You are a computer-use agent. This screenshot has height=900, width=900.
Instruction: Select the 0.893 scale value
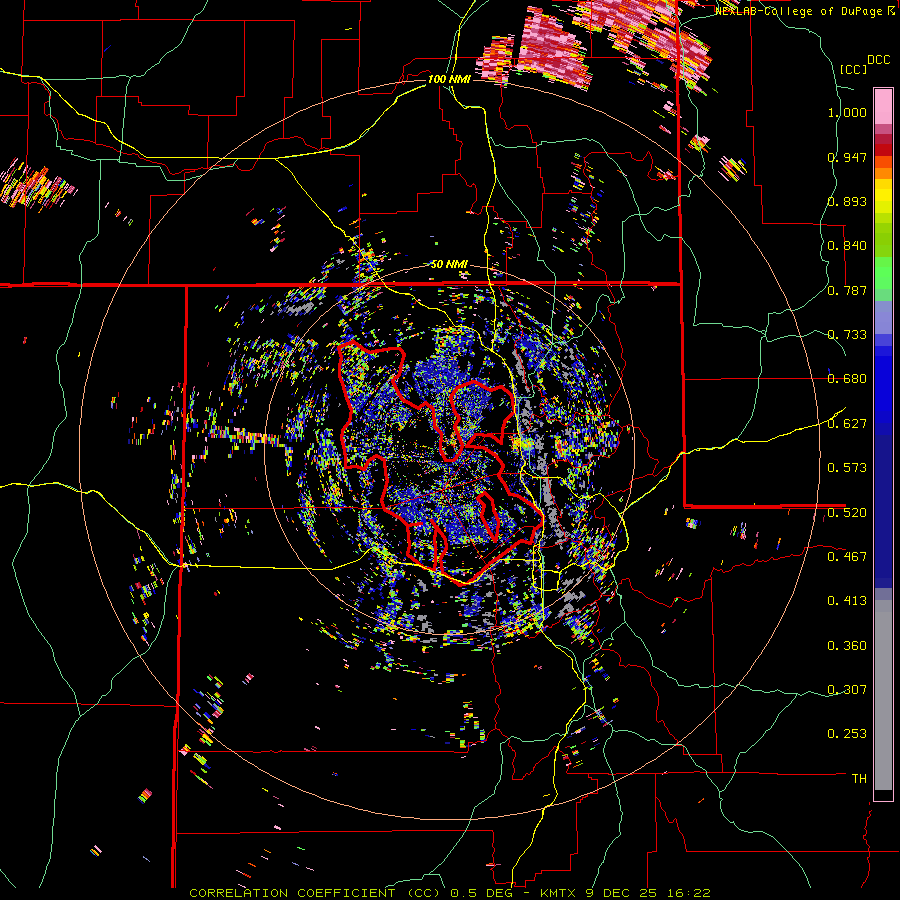[847, 201]
